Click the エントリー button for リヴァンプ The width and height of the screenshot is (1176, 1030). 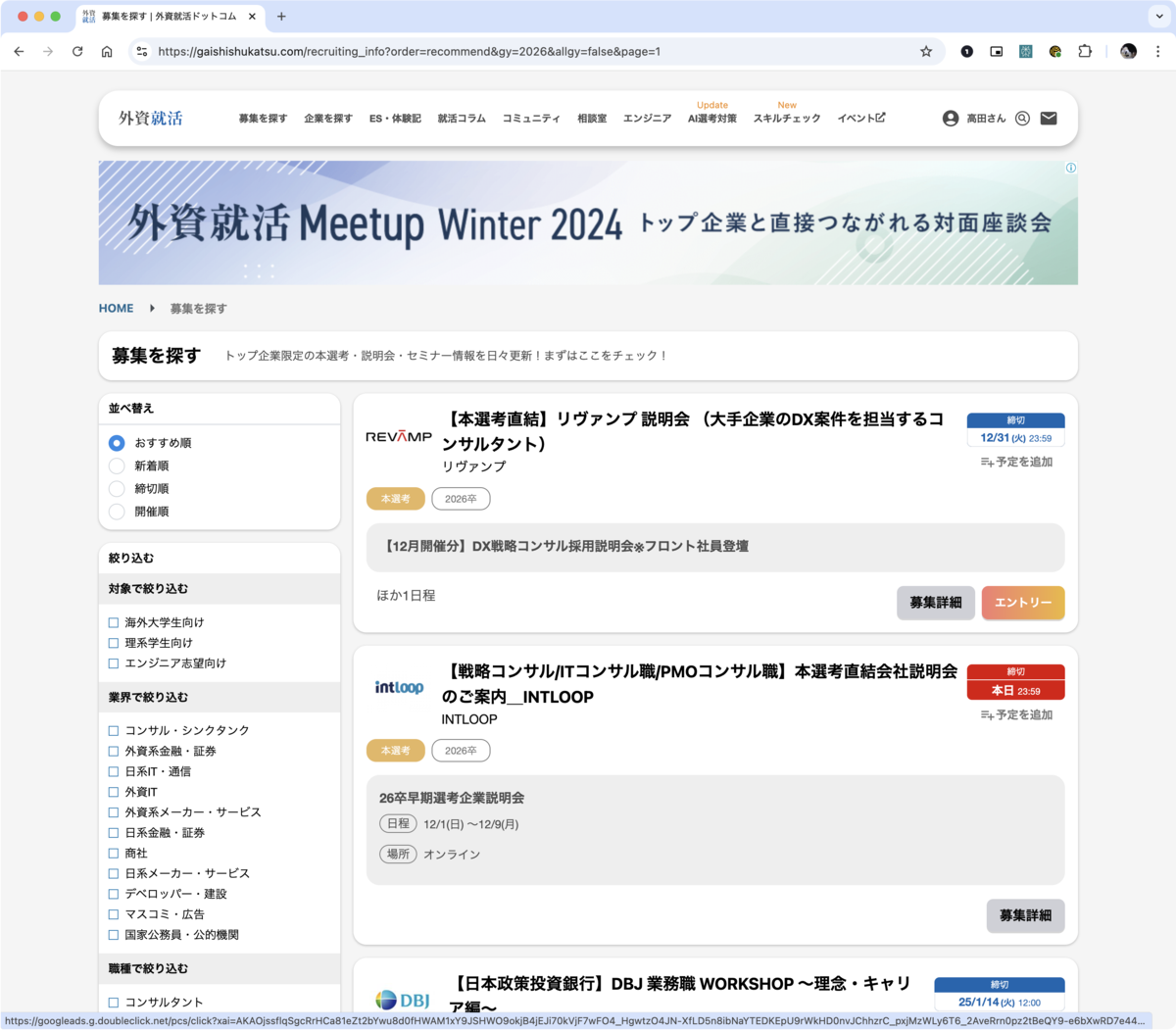pos(1023,603)
